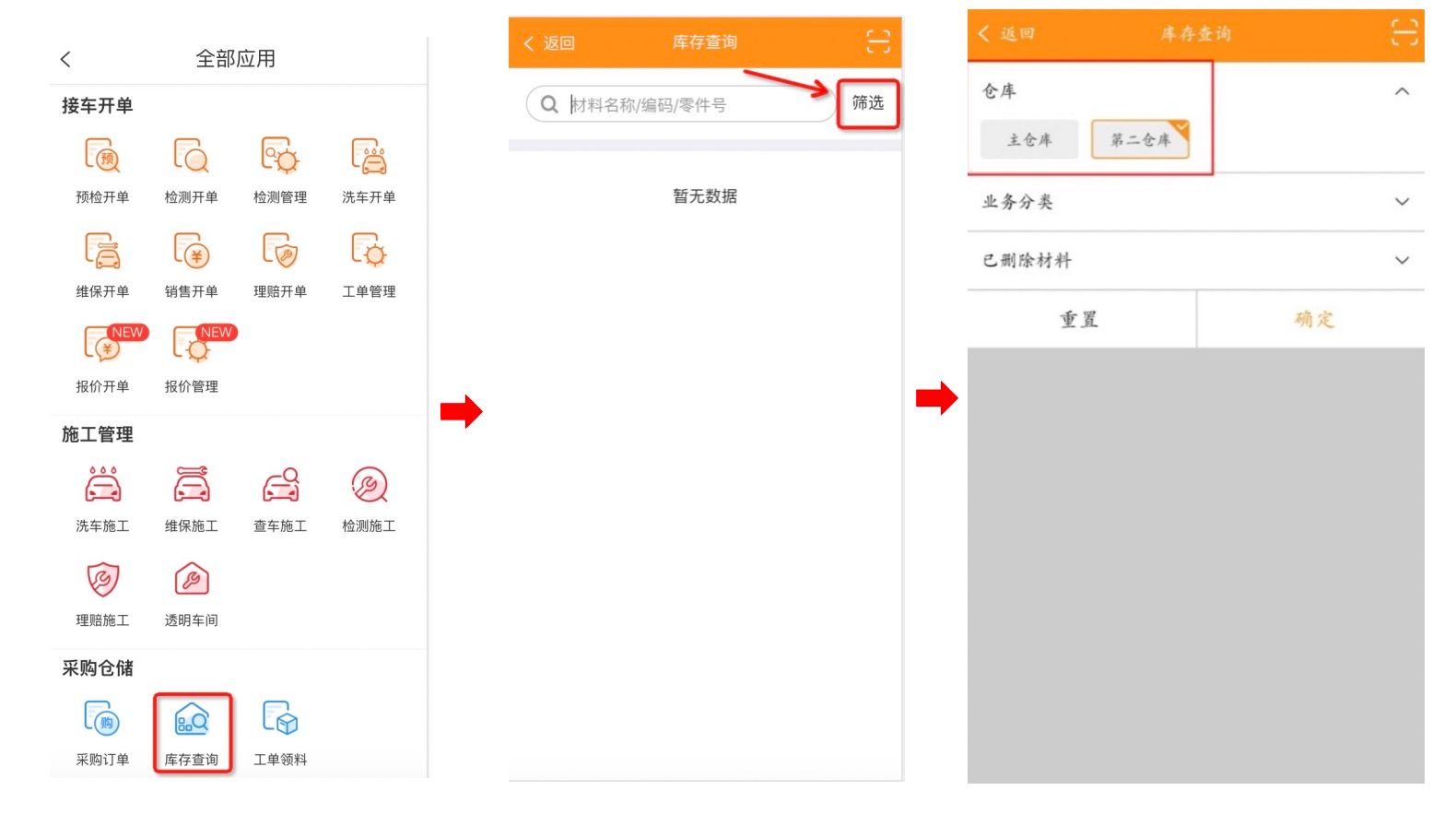This screenshot has height=826, width=1456.
Task: Go back from the 全部应用 screen
Action: pos(65,59)
